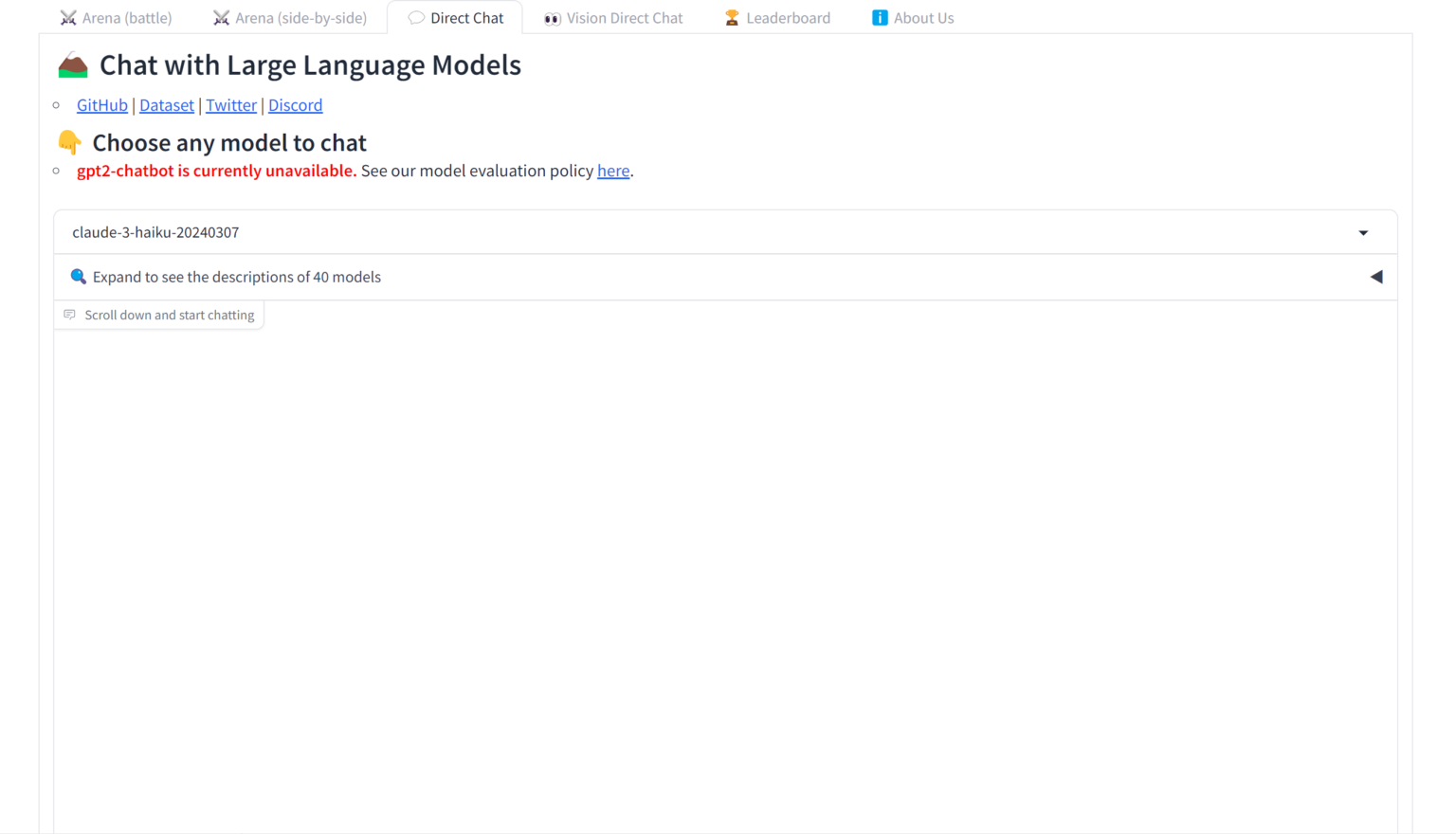Viewport: 1456px width, 834px height.
Task: Click the trophy Leaderboard icon
Action: 731,17
